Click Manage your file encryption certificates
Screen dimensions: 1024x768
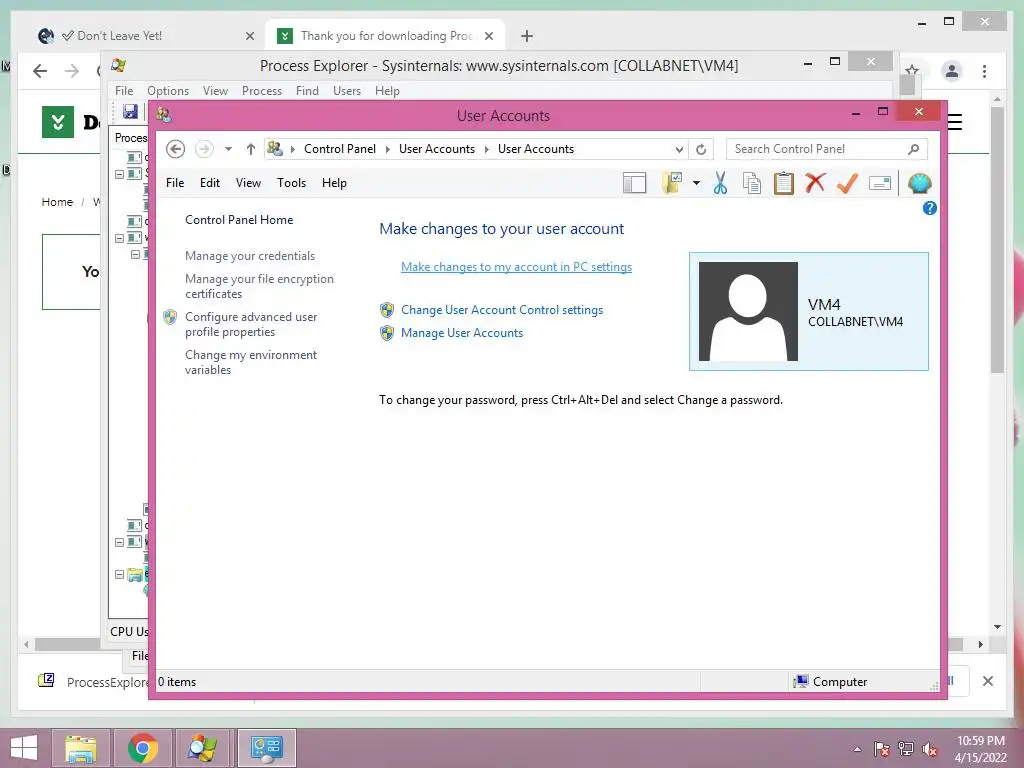pos(259,286)
